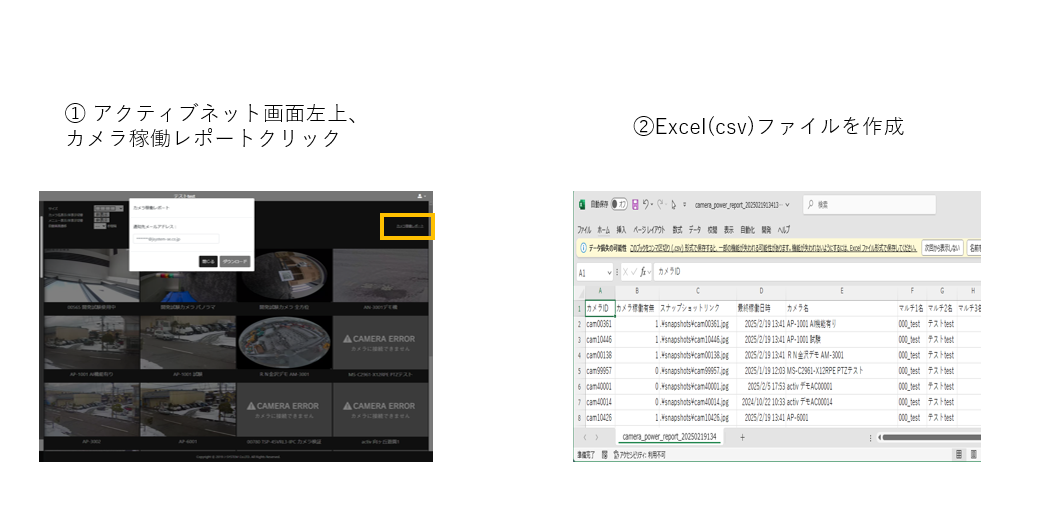Select cell スナップショットリンク header
1053x524 pixels.
point(698,308)
